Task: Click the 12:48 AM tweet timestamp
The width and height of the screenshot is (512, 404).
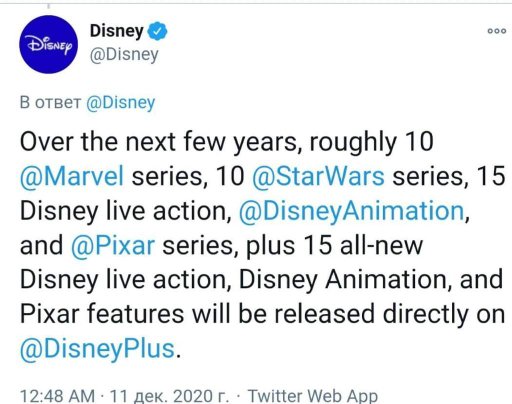Action: [x=57, y=396]
